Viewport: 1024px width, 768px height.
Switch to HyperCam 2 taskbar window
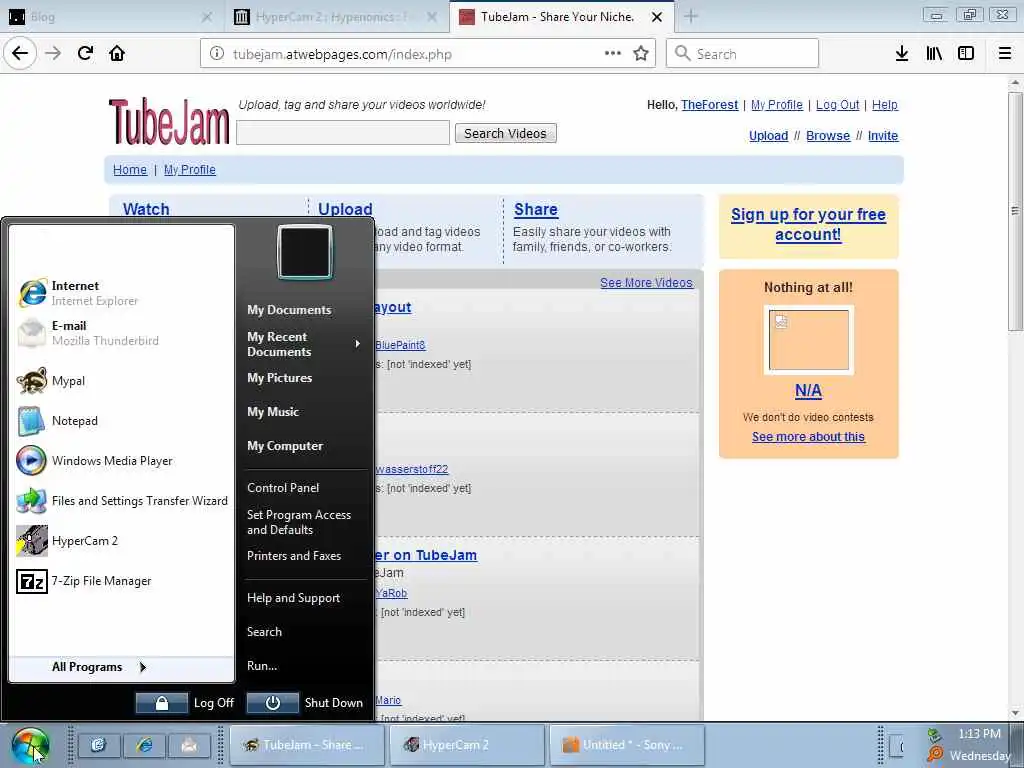click(467, 745)
